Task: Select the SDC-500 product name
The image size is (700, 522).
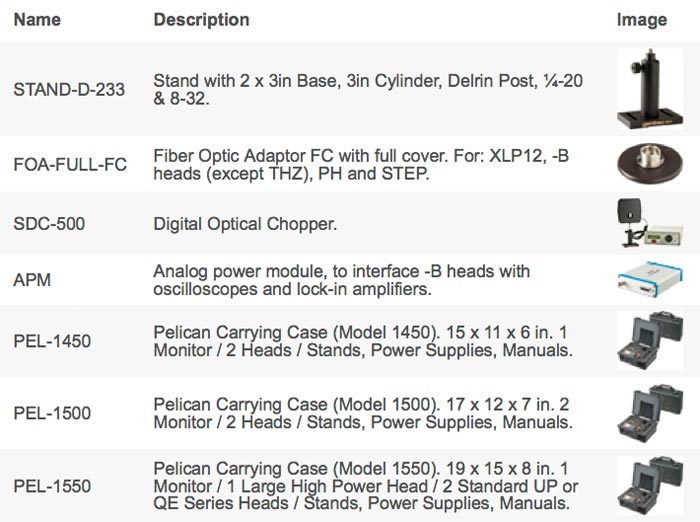Action: tap(49, 223)
